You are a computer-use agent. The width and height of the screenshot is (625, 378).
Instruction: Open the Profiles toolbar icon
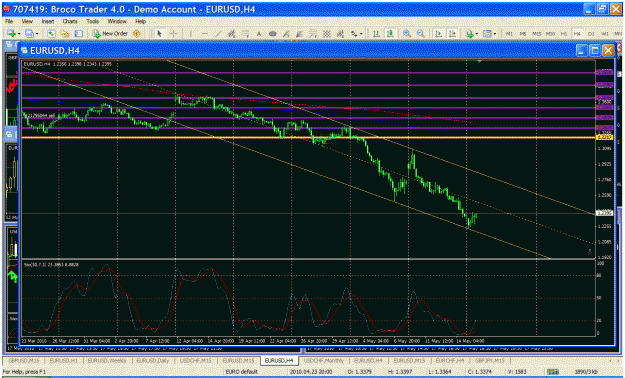pyautogui.click(x=29, y=34)
